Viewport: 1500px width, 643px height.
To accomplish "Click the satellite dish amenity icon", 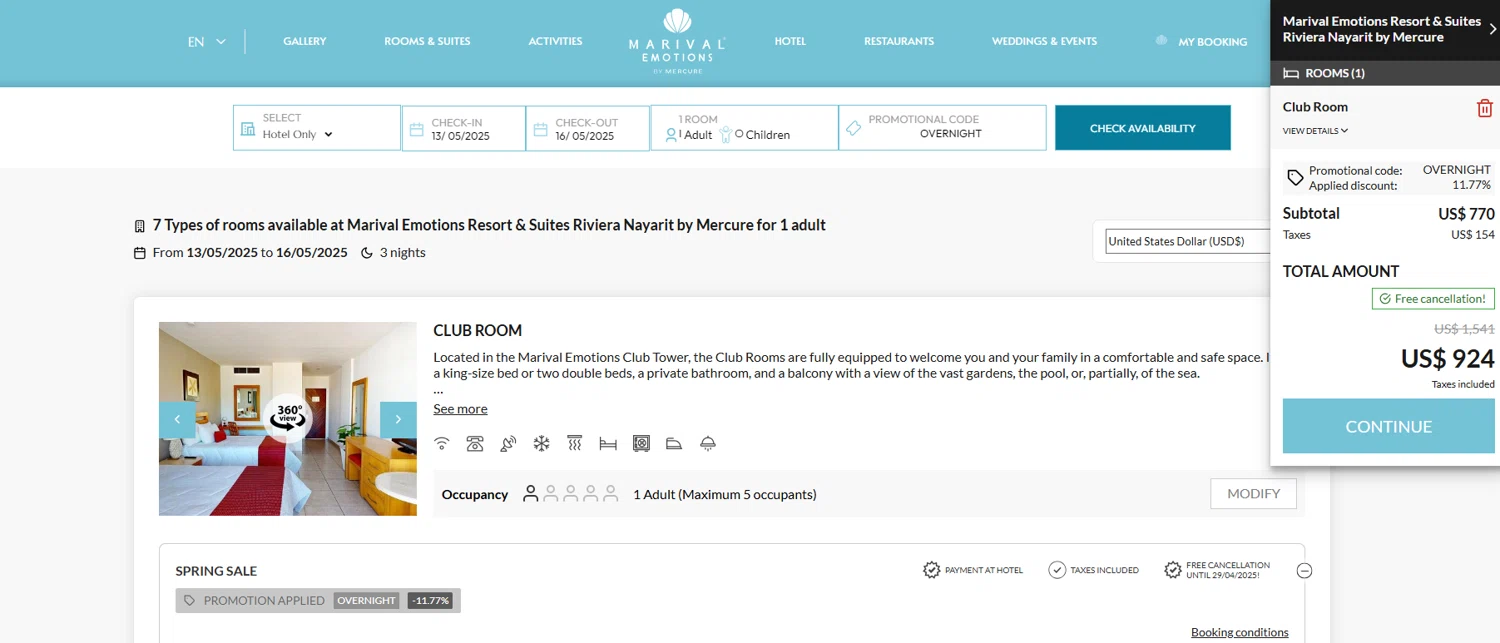I will coord(508,443).
